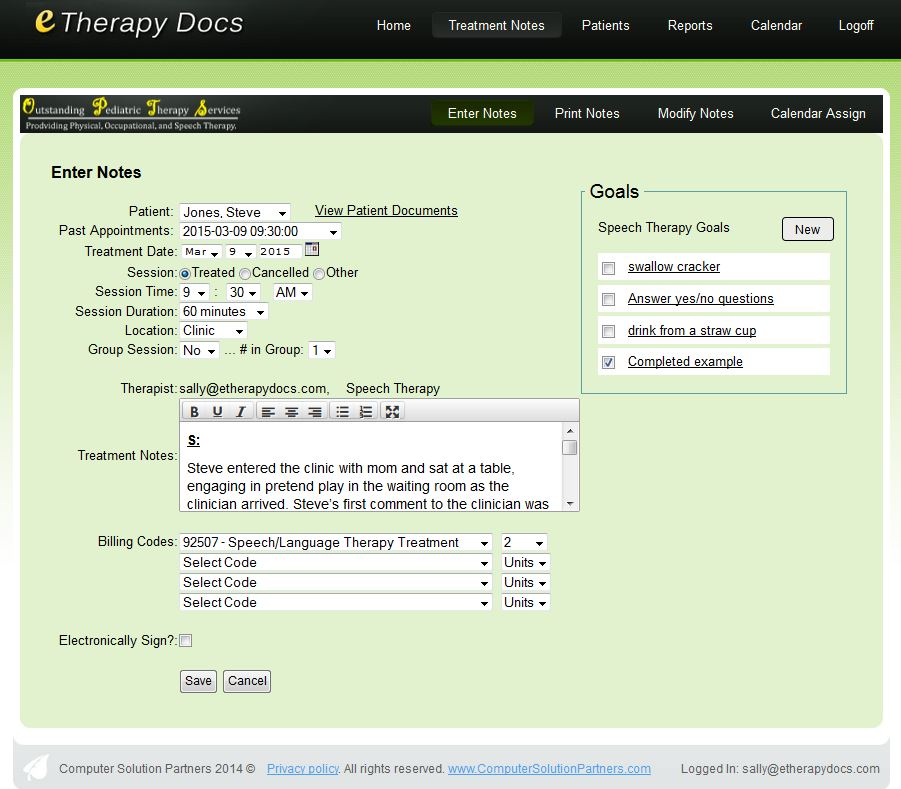
Task: Toggle bold formatting in the notes editor
Action: click(x=194, y=412)
